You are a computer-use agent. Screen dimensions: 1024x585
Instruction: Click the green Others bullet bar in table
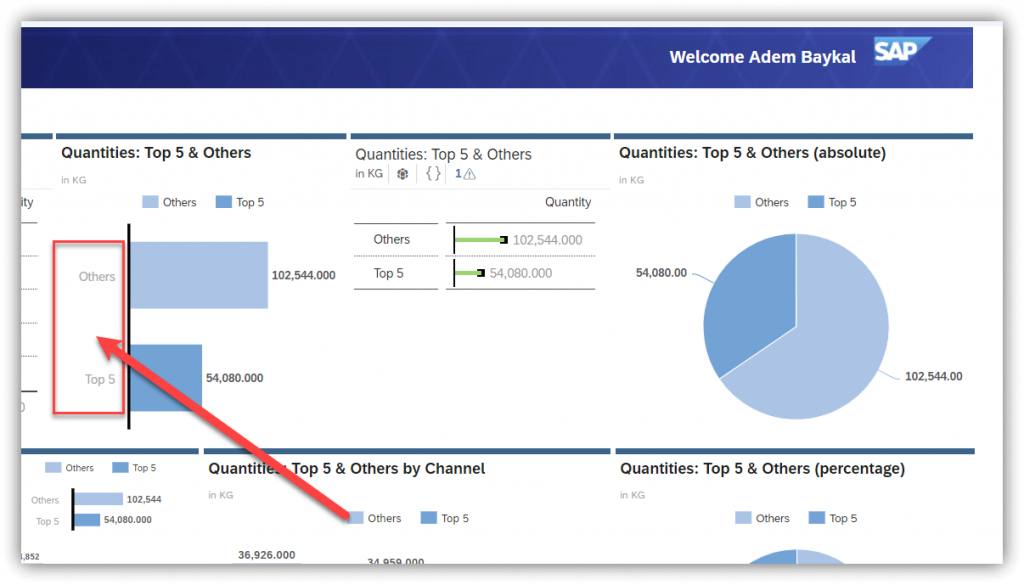481,240
